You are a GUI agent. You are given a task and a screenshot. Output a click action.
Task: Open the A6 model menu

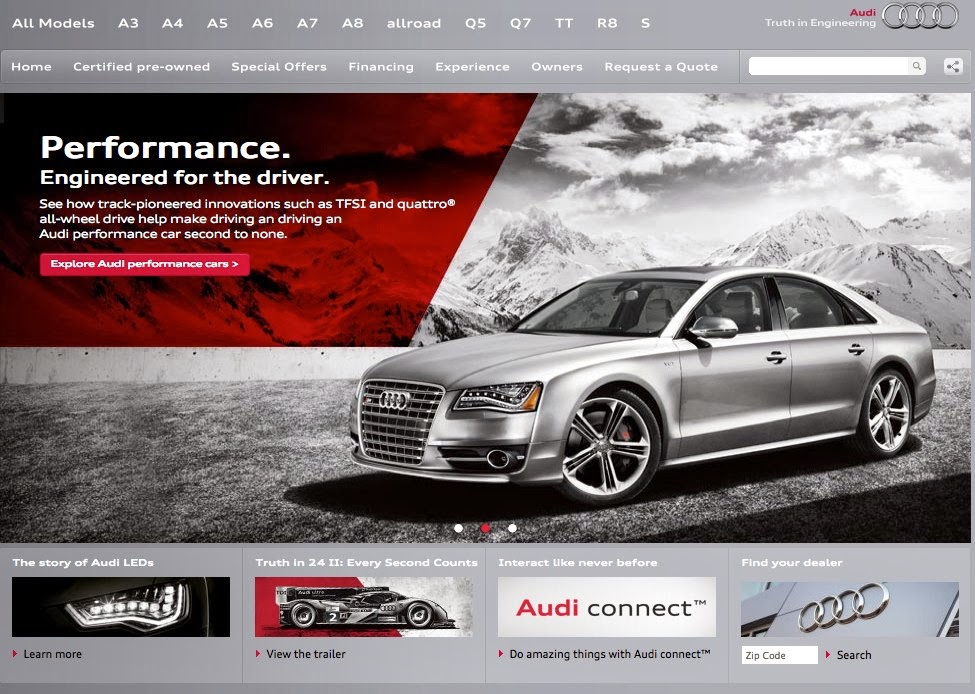click(262, 23)
